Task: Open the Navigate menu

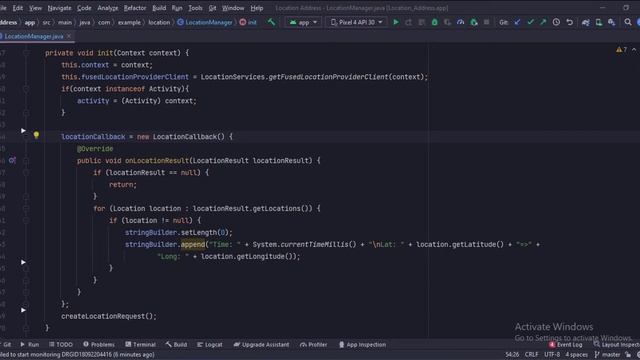Action: coord(59,8)
